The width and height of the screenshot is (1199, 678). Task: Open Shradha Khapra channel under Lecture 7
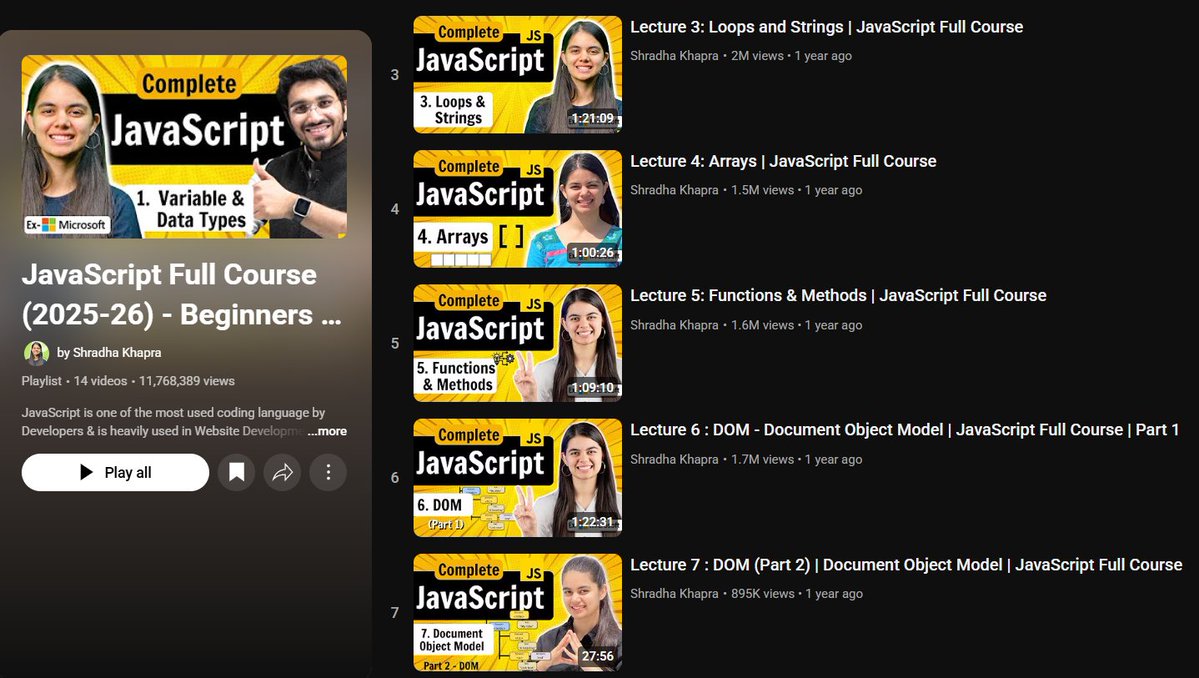[674, 594]
